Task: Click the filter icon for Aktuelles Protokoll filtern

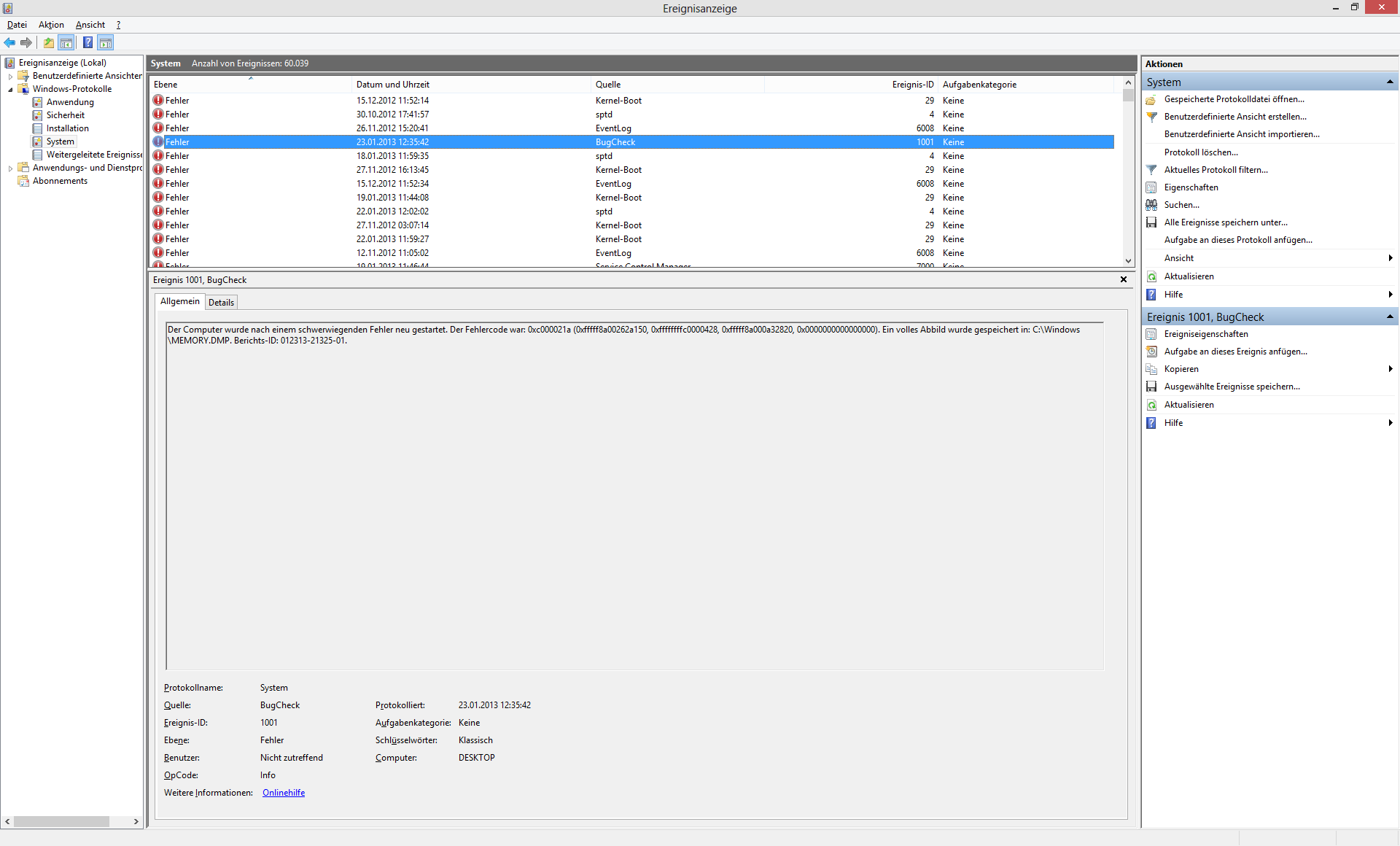Action: tap(1151, 170)
